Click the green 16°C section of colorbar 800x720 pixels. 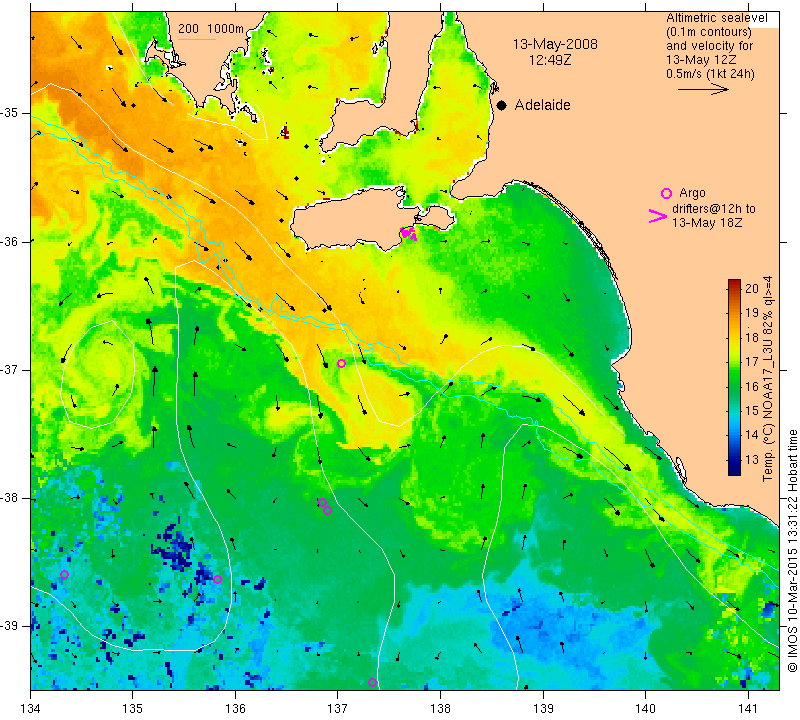tap(734, 386)
